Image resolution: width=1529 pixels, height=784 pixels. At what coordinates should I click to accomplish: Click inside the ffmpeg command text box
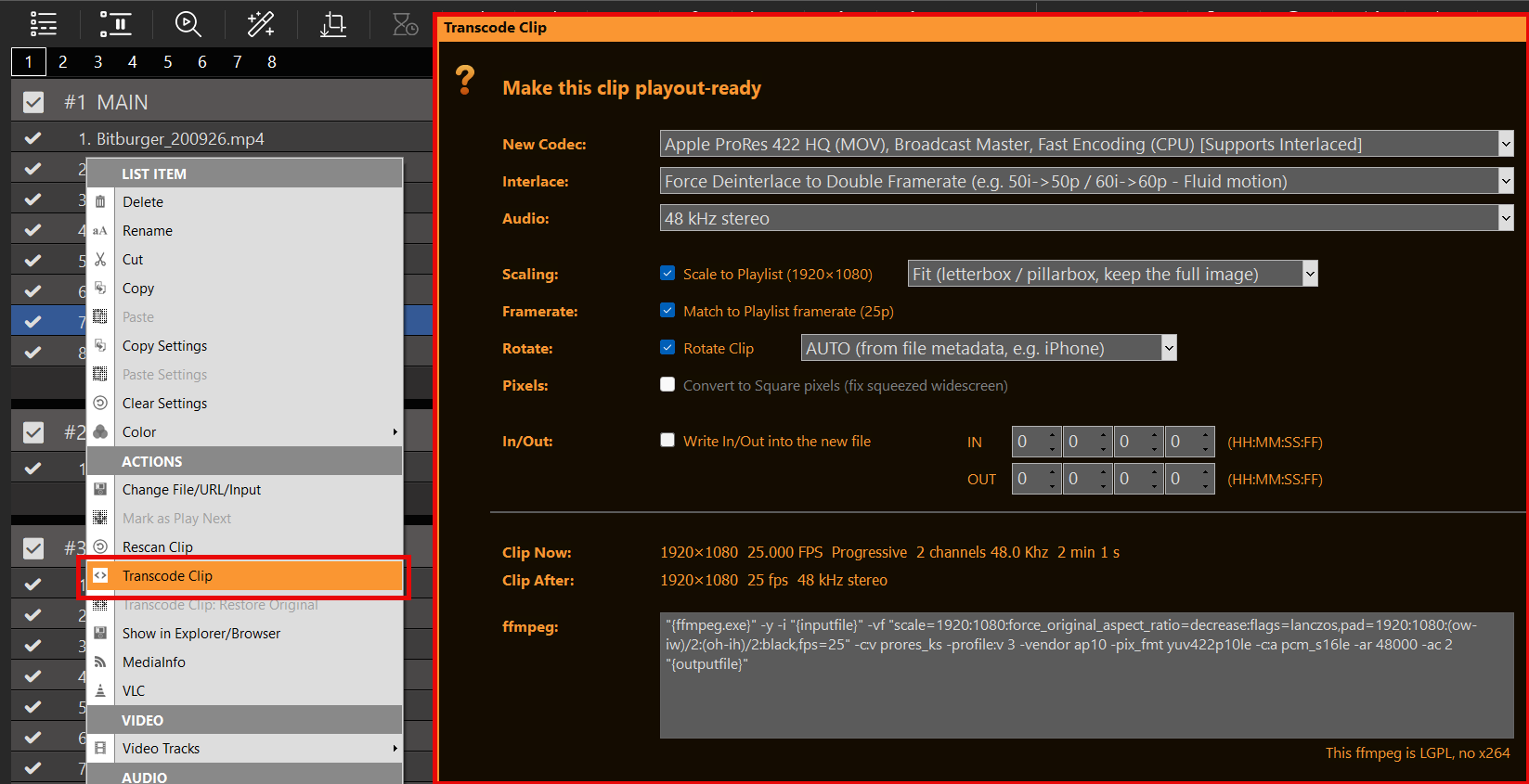(1086, 675)
